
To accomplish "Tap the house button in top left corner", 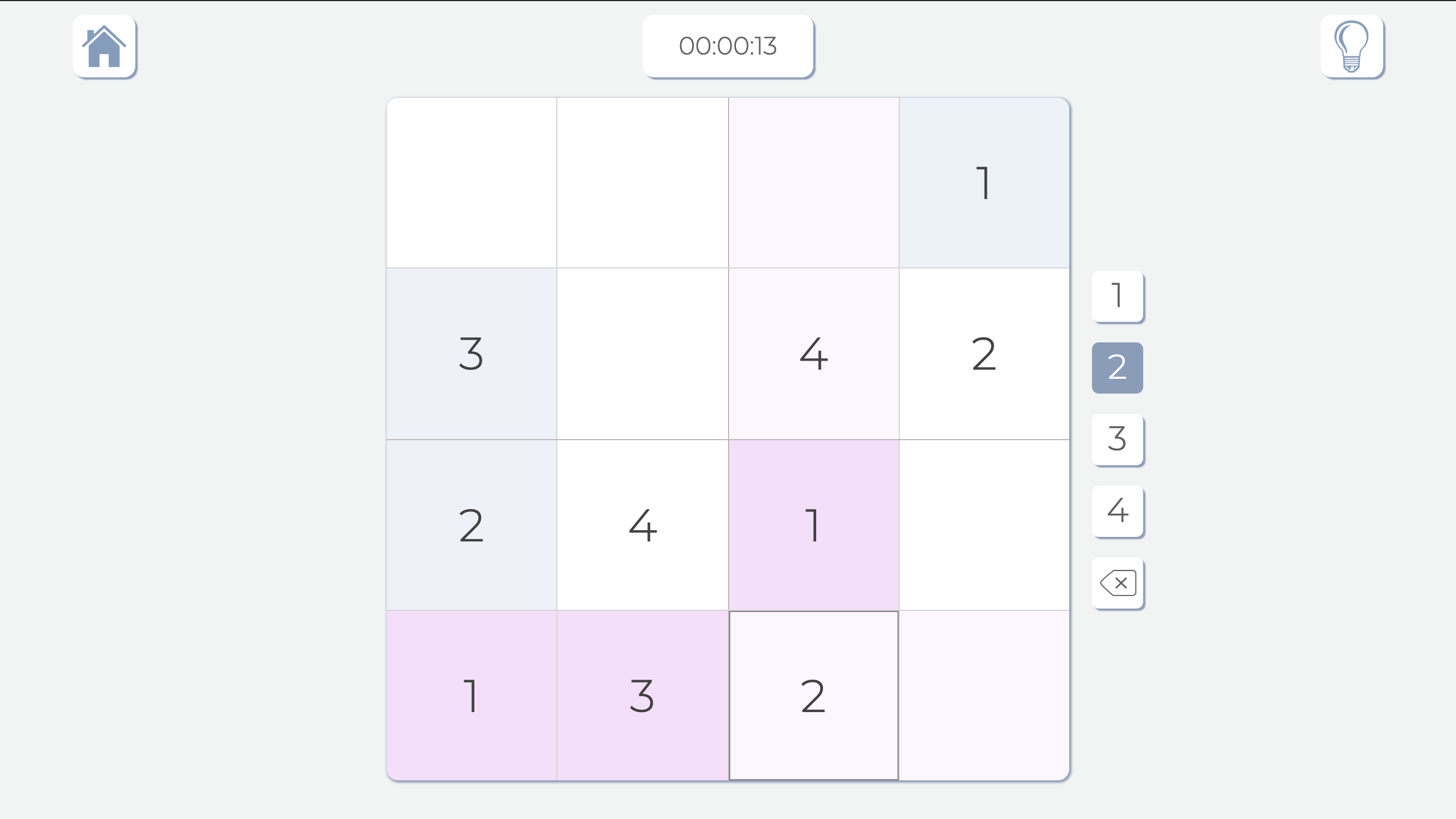I will [105, 48].
